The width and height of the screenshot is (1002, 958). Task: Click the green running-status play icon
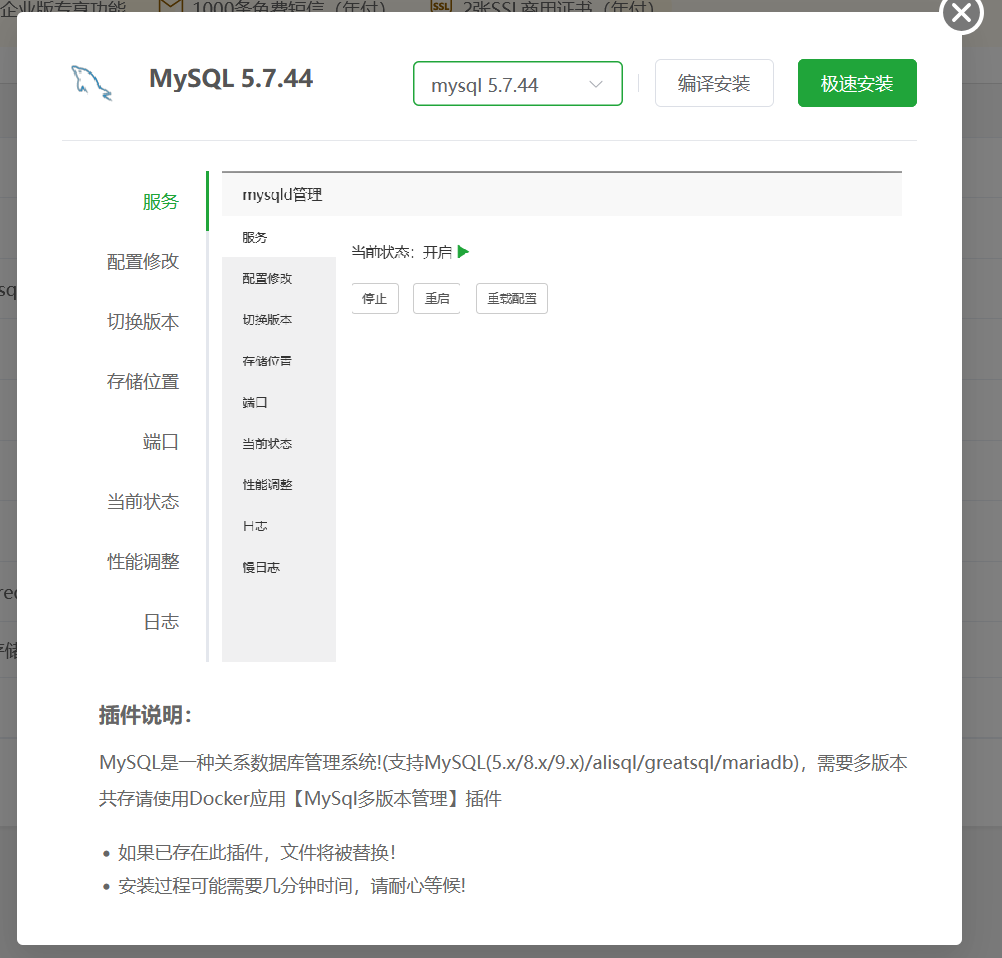coord(463,252)
